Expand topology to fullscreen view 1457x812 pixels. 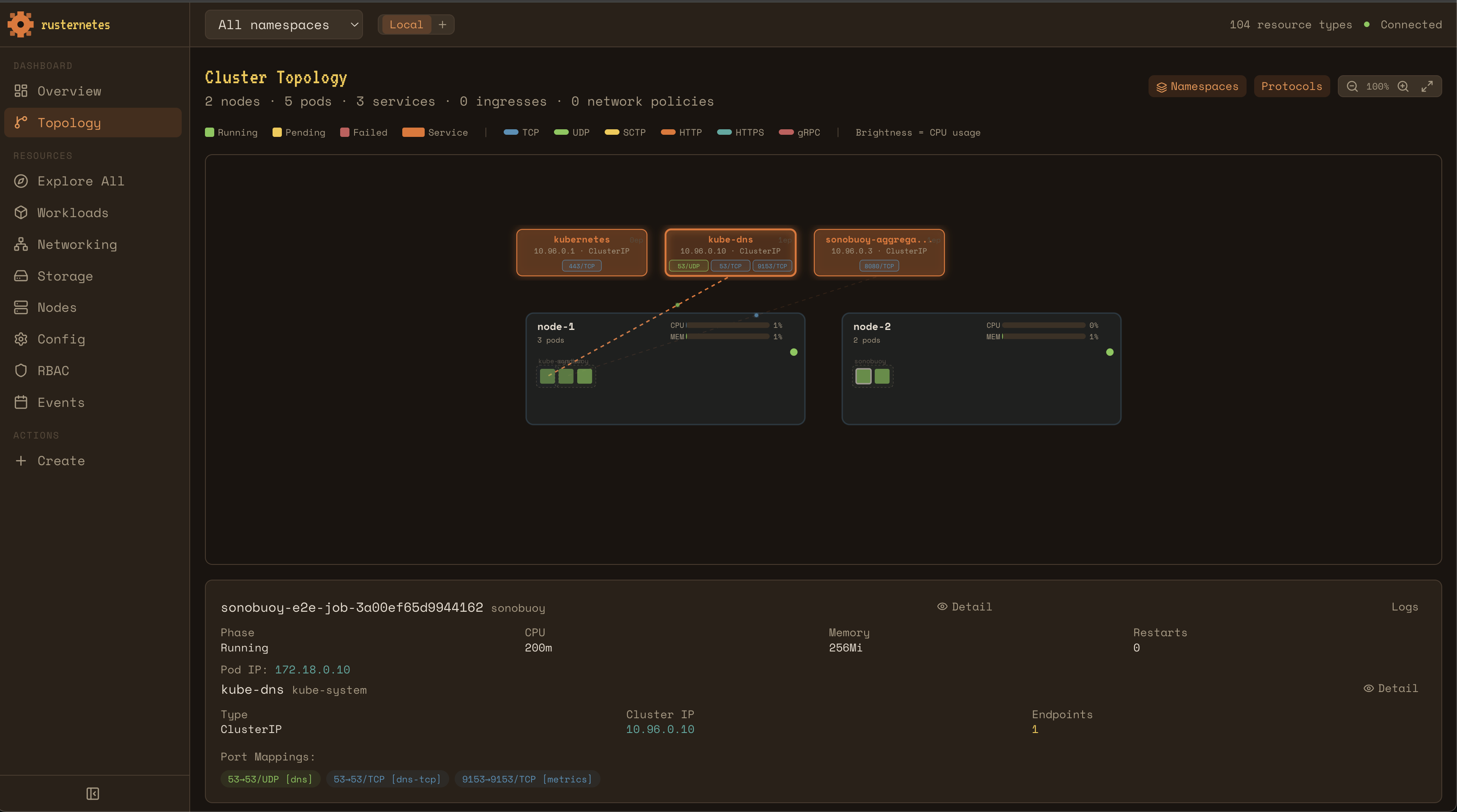click(x=1427, y=87)
